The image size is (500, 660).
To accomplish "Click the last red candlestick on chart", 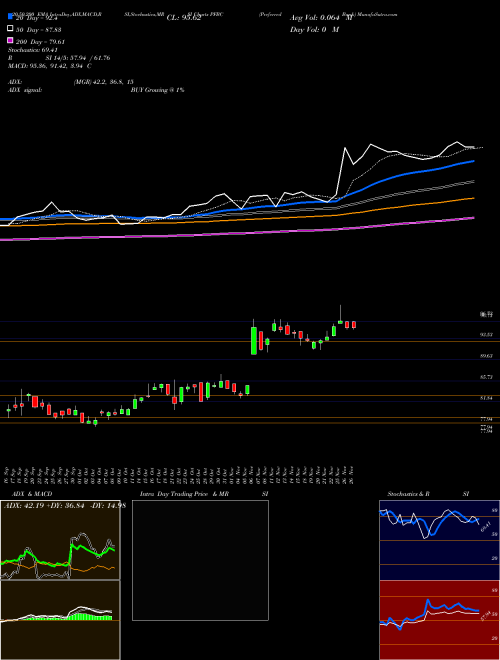I will (354, 325).
